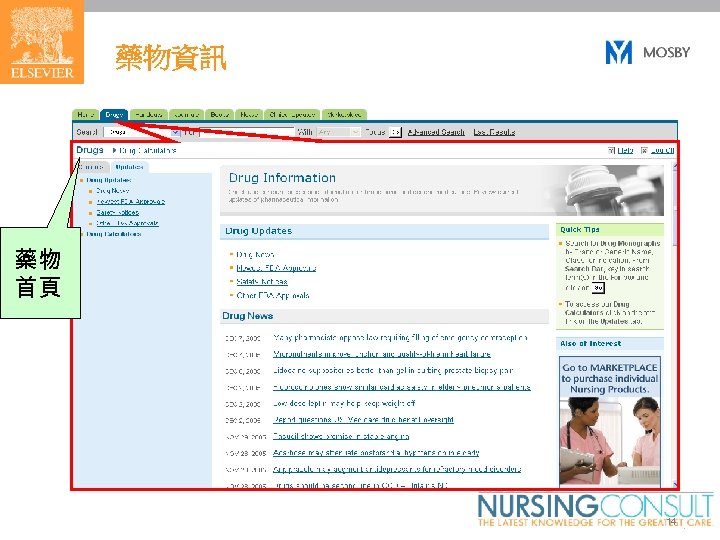
Task: Click the Drug Information title
Action: 282,178
